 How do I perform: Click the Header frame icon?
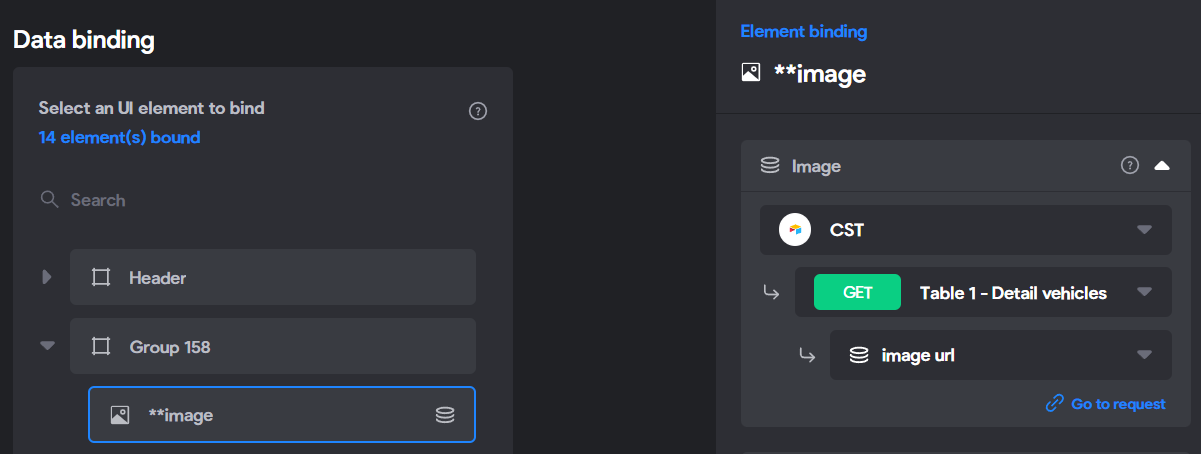click(x=100, y=277)
